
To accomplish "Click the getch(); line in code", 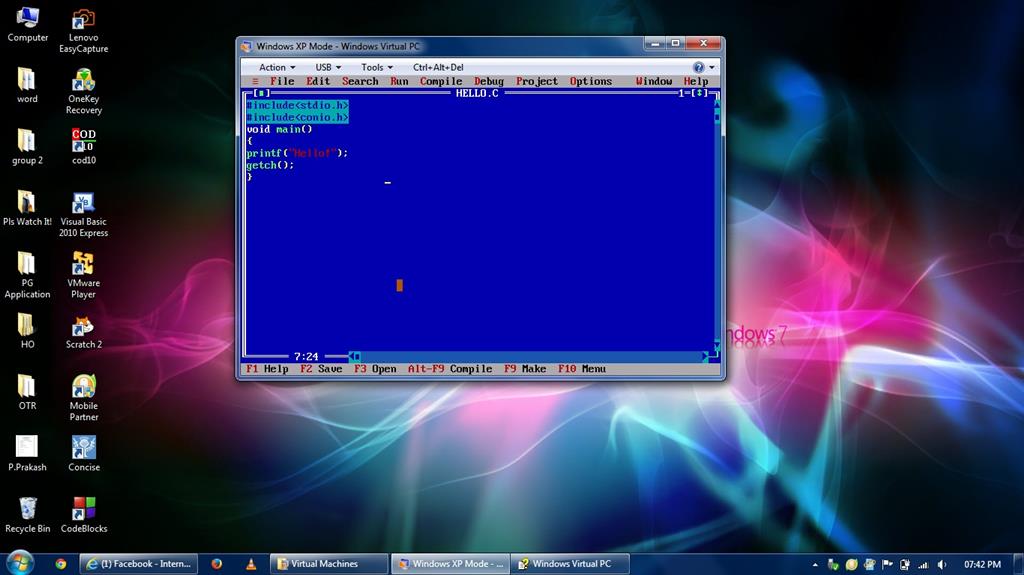I will (x=270, y=165).
